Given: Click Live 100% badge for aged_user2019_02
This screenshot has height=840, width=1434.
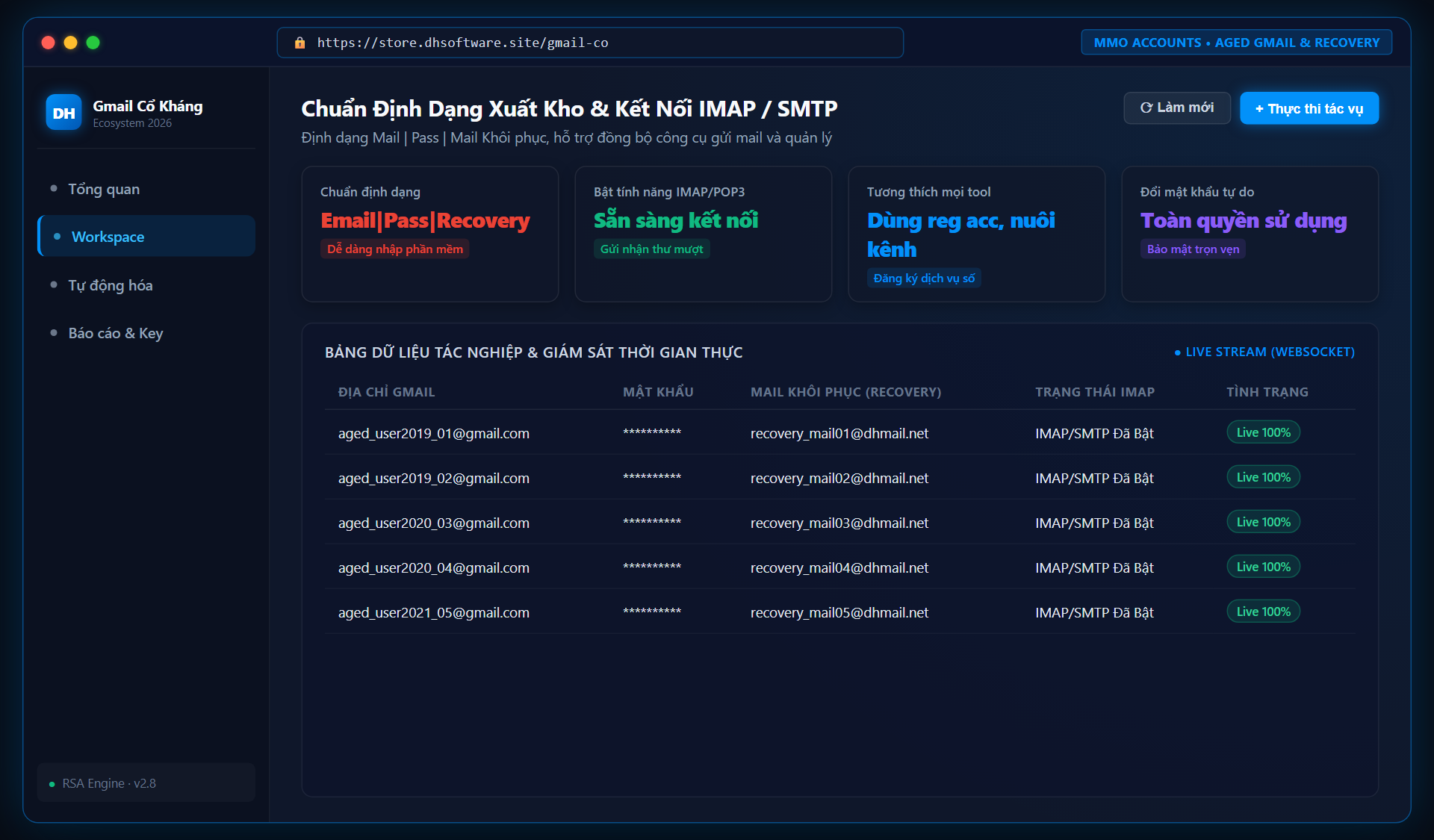Looking at the screenshot, I should click(1263, 477).
